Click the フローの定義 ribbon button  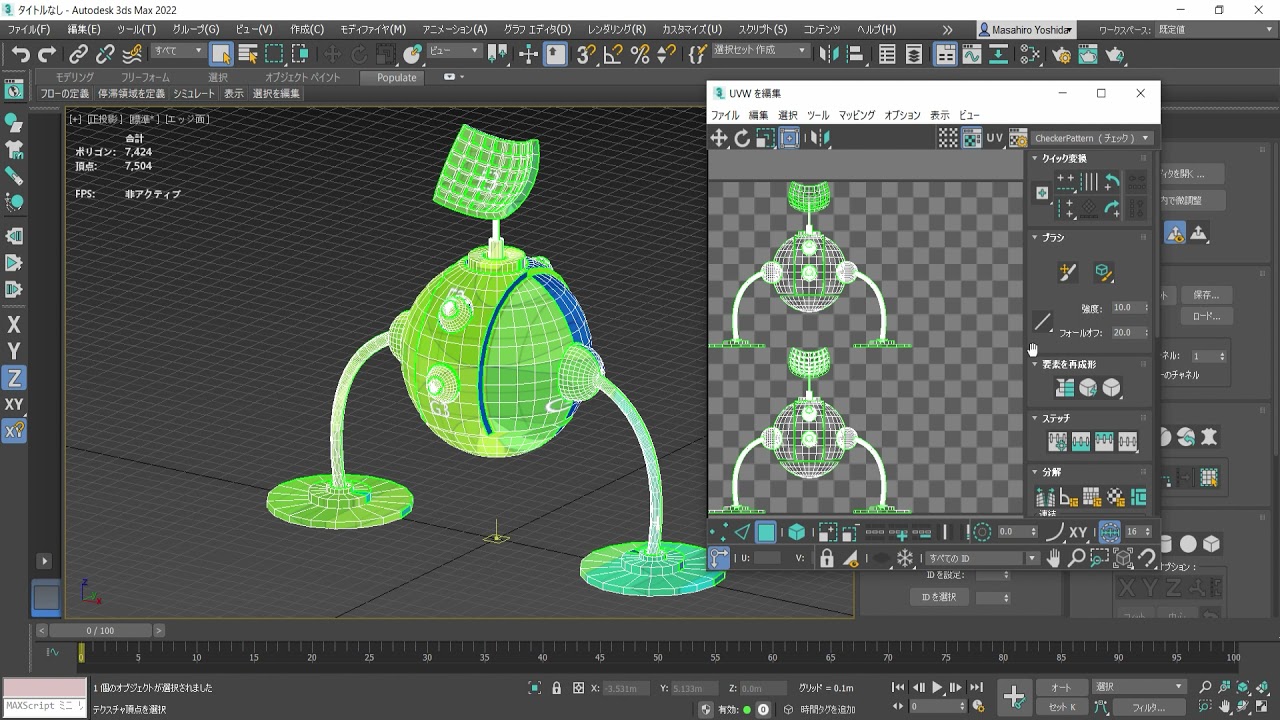(x=64, y=93)
